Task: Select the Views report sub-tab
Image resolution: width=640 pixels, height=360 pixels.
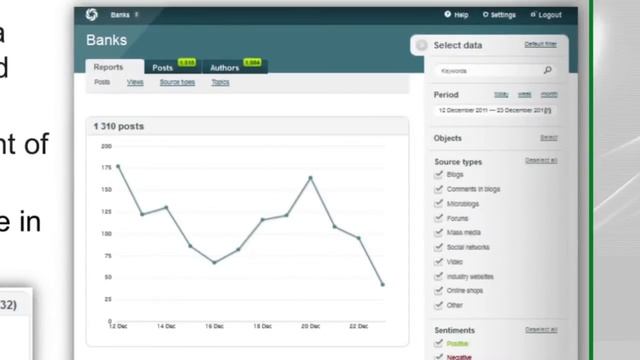Action: point(135,82)
